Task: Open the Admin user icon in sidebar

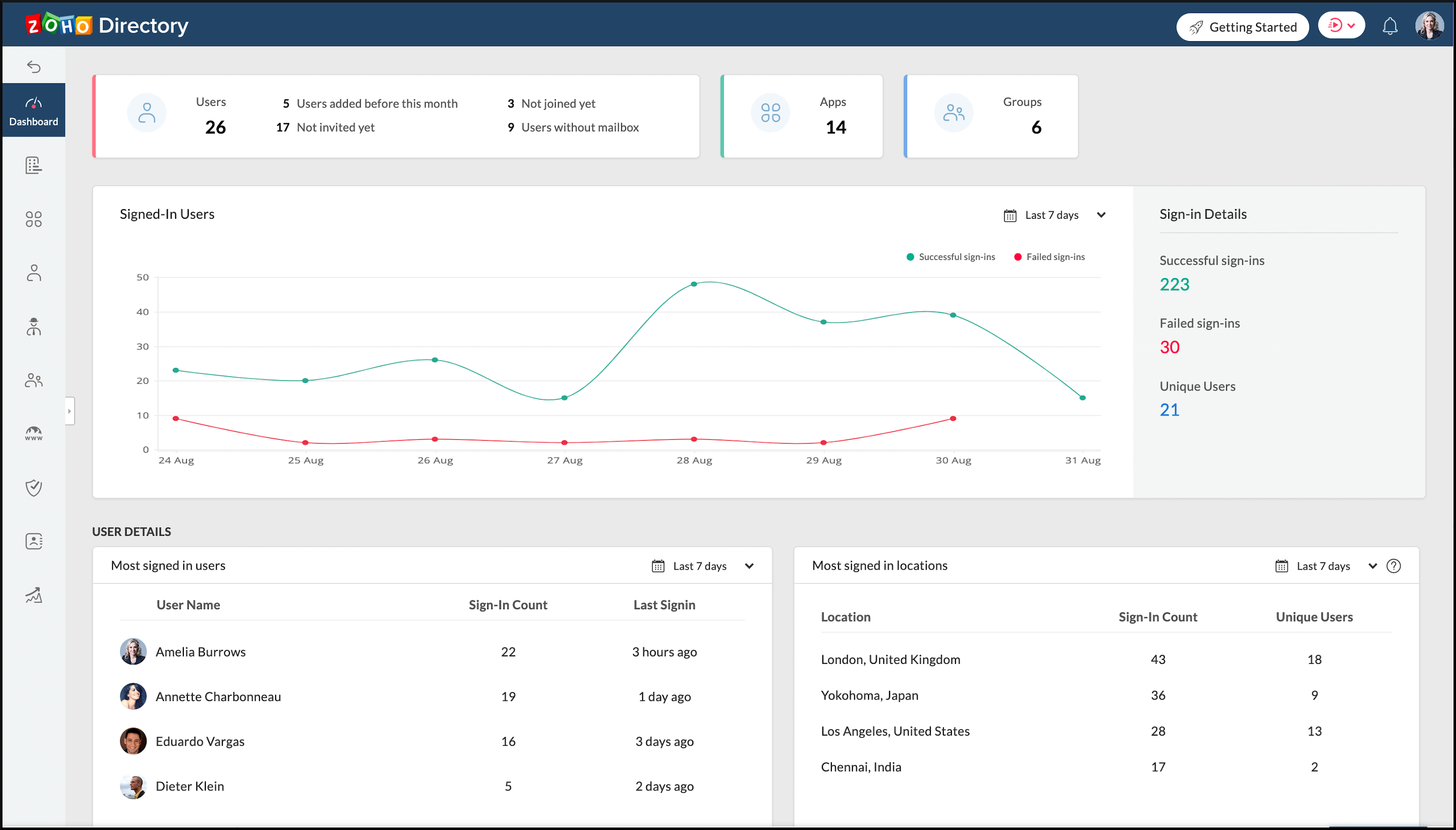Action: click(x=34, y=327)
